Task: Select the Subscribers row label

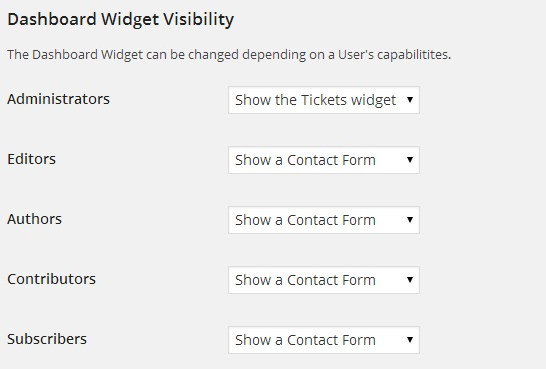Action: 47,339
